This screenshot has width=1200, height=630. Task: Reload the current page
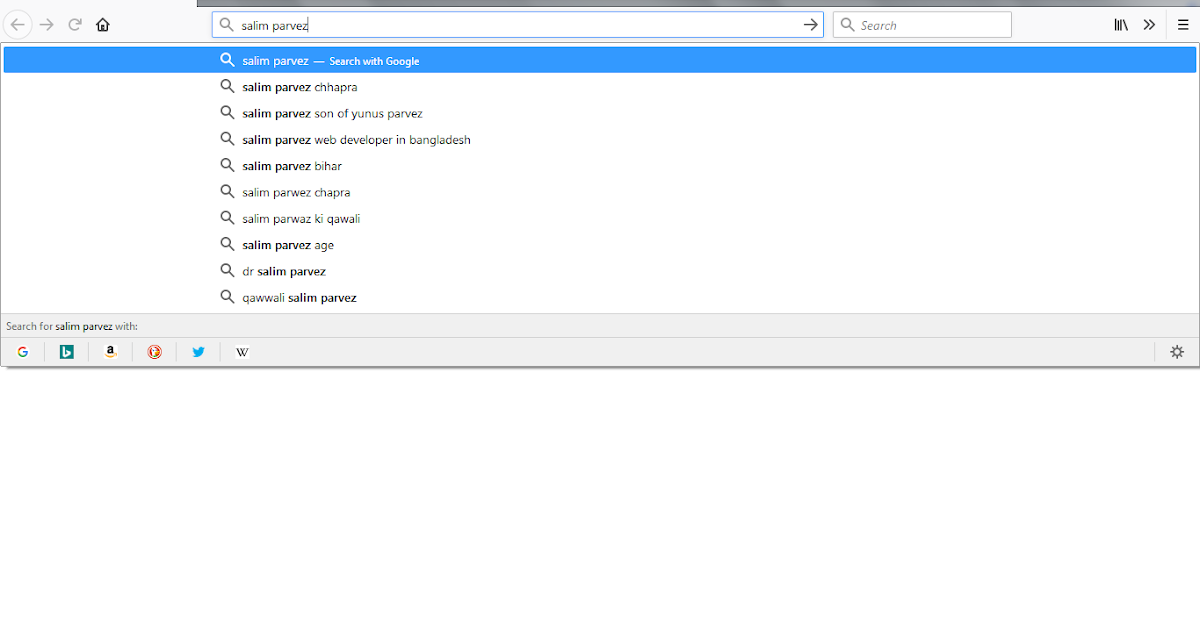click(74, 24)
